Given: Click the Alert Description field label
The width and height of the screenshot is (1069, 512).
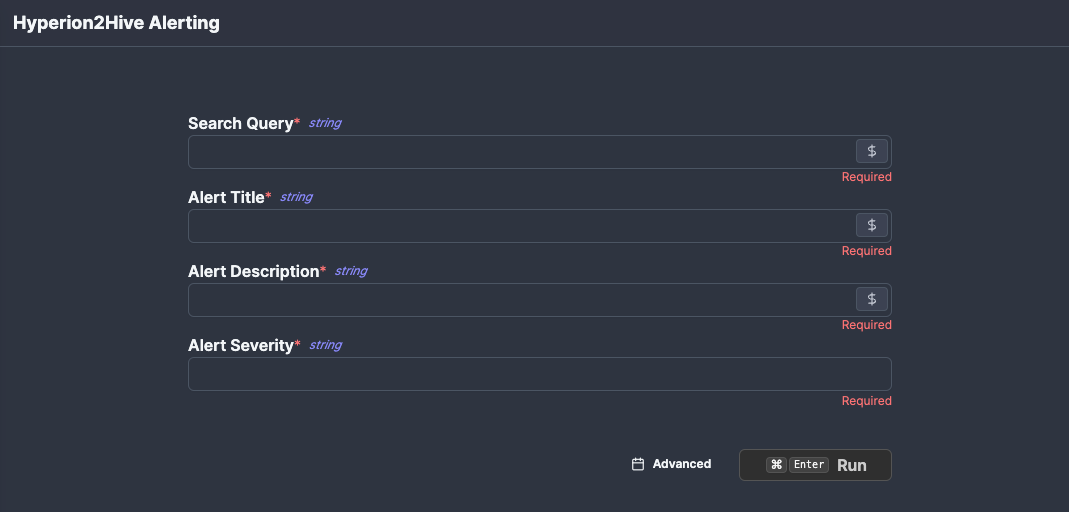Looking at the screenshot, I should pos(253,272).
